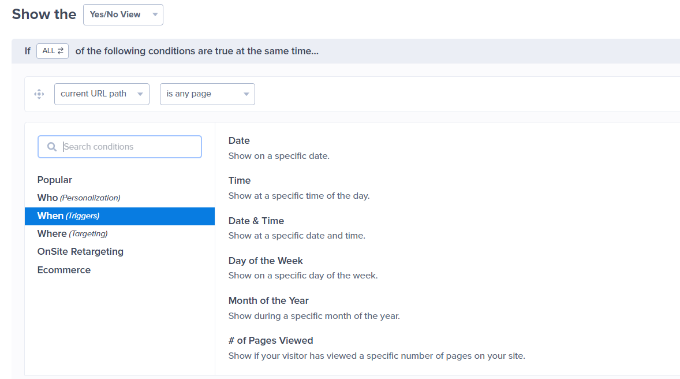Click the current URL path dropdown arrow
The image size is (680, 379).
(x=140, y=94)
